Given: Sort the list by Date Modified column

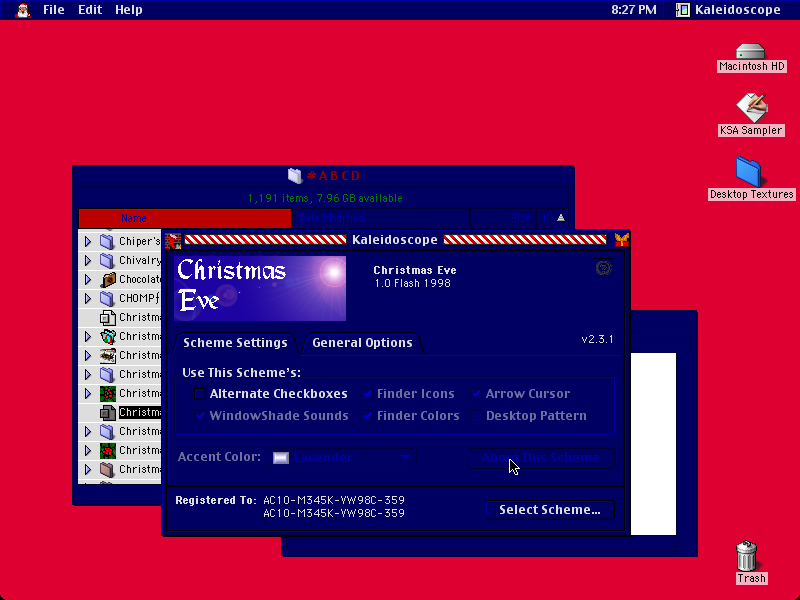Looking at the screenshot, I should 381,218.
